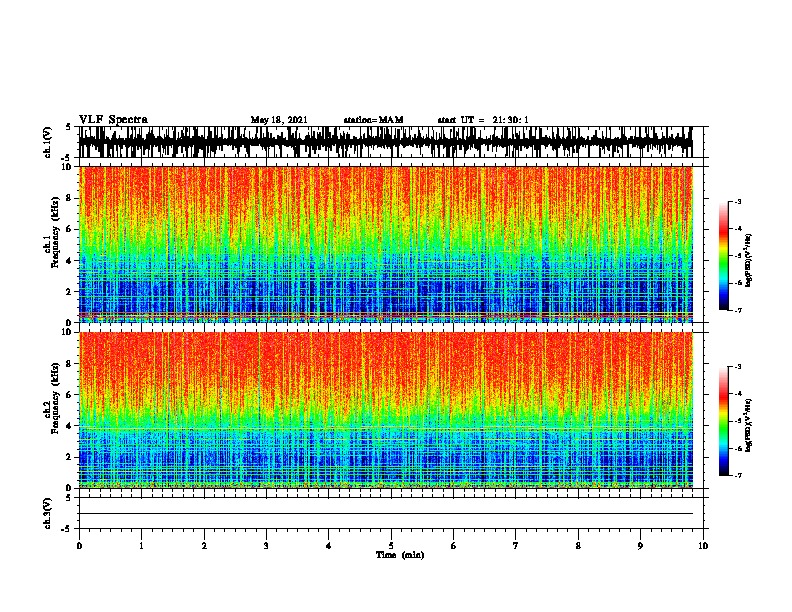Click the flat ch.3 voltage trace panel

391,513
